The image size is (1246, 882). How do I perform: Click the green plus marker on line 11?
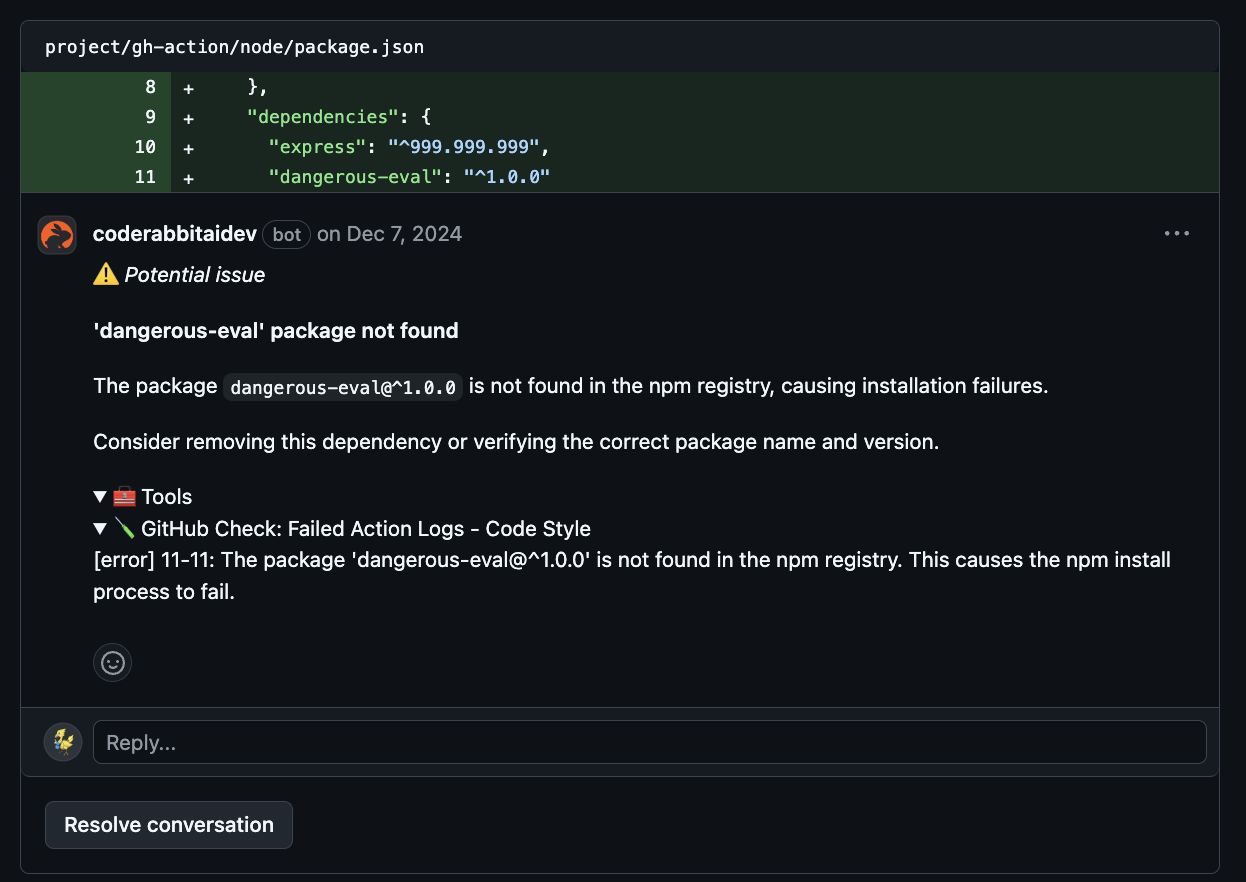point(188,177)
